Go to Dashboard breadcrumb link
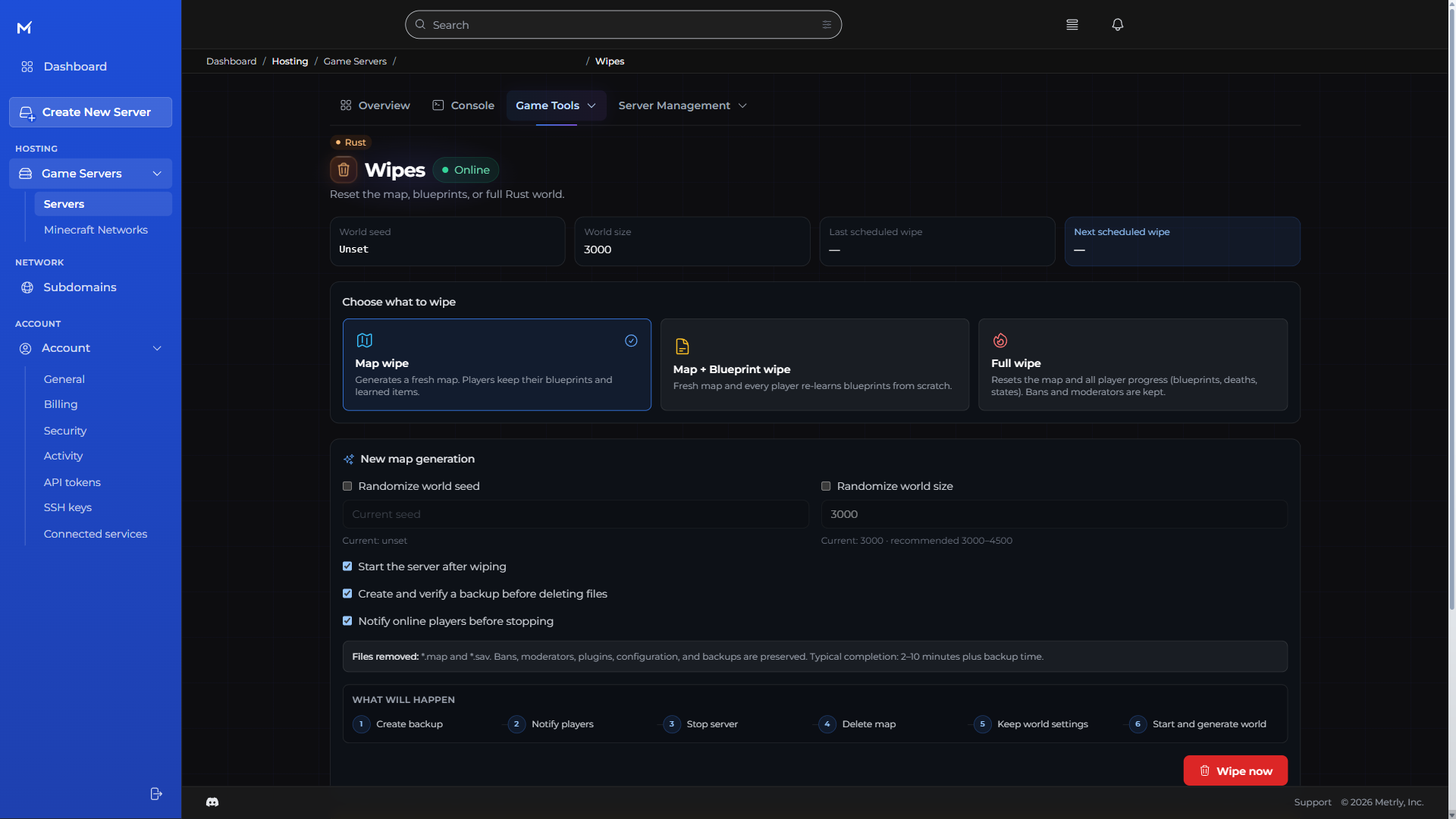The height and width of the screenshot is (819, 1456). pos(231,61)
